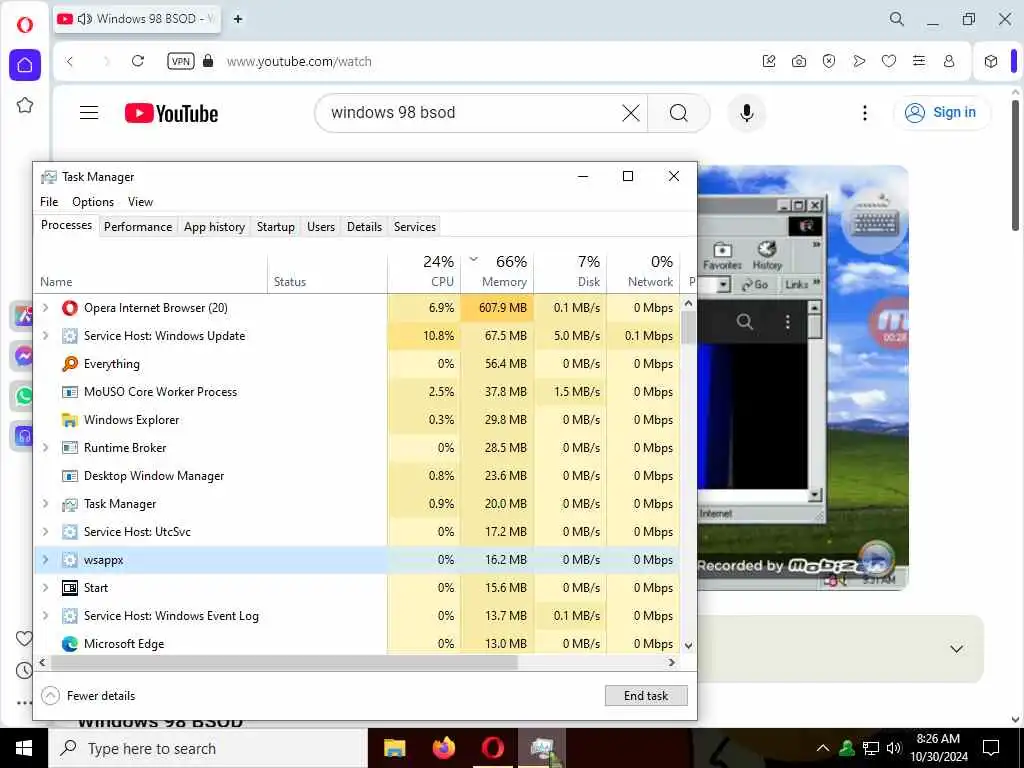Select the Everything process row

pyautogui.click(x=357, y=364)
